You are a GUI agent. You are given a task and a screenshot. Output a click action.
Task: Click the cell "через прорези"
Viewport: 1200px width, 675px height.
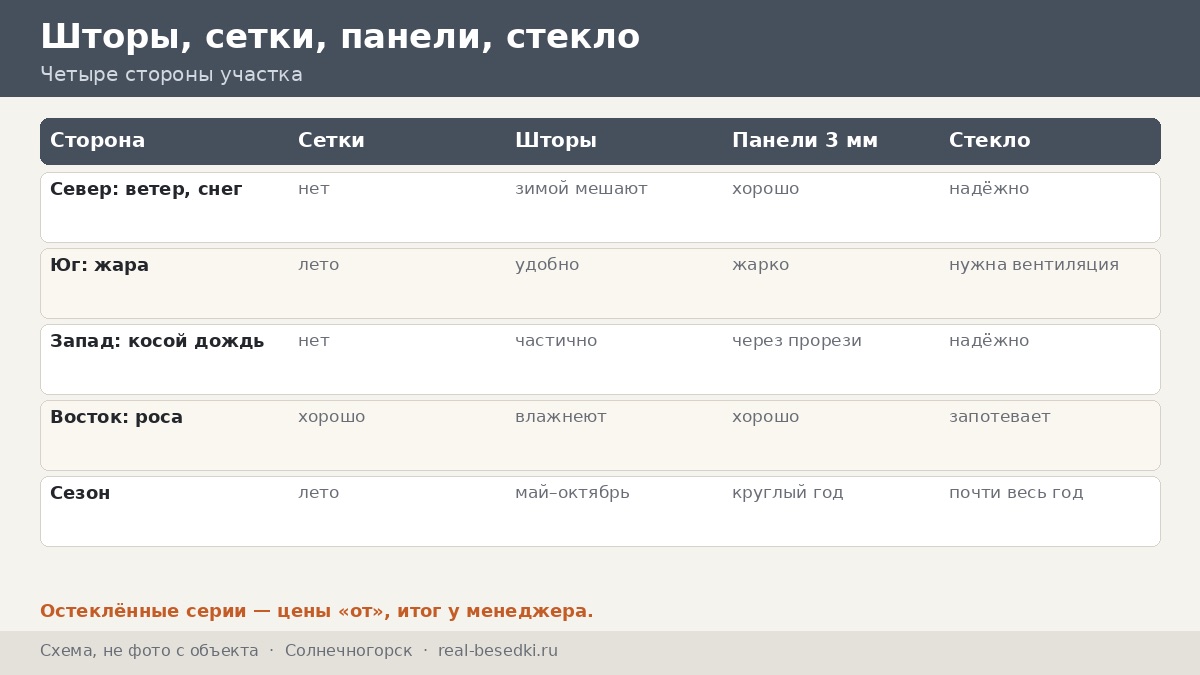tap(797, 341)
